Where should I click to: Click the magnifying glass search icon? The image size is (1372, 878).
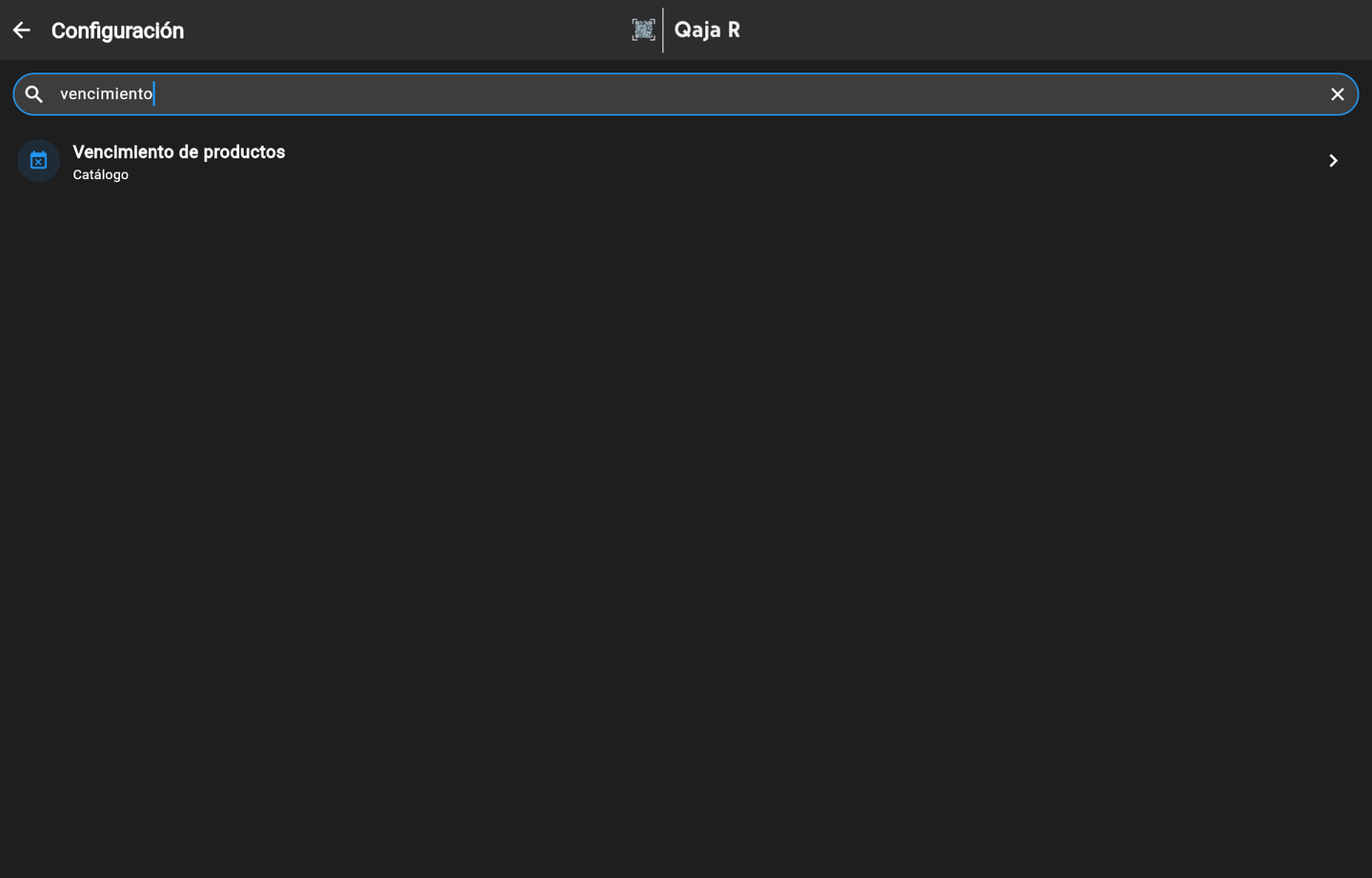point(34,94)
